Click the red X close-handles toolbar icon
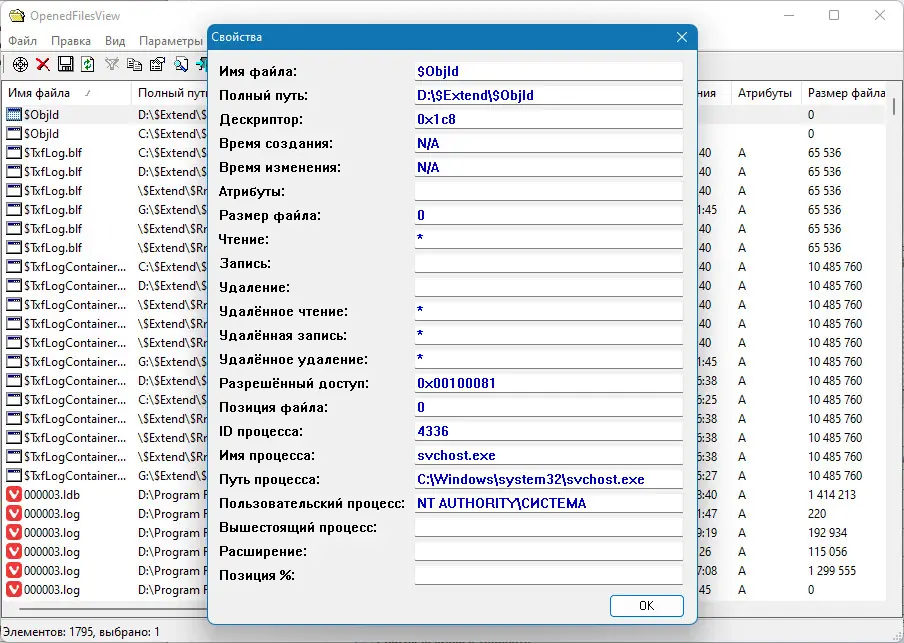 (x=43, y=64)
